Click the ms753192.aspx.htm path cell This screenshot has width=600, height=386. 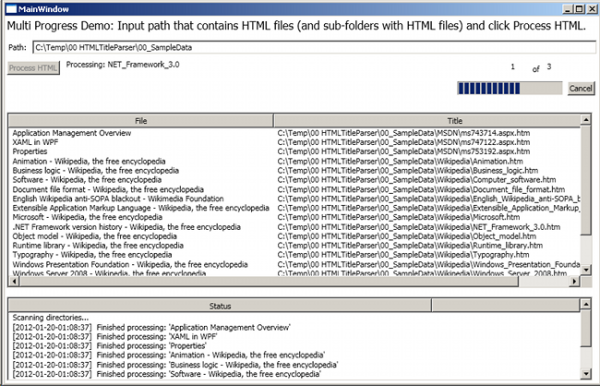404,151
